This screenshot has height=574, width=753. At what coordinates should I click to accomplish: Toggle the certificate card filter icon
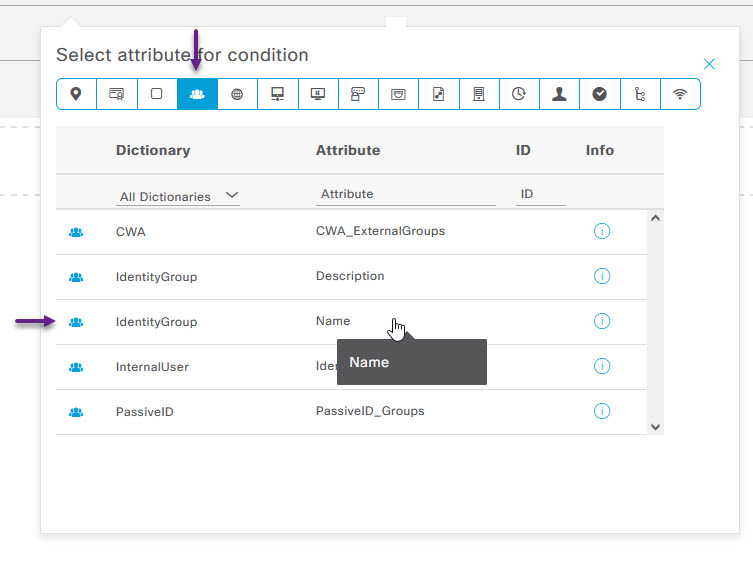116,94
